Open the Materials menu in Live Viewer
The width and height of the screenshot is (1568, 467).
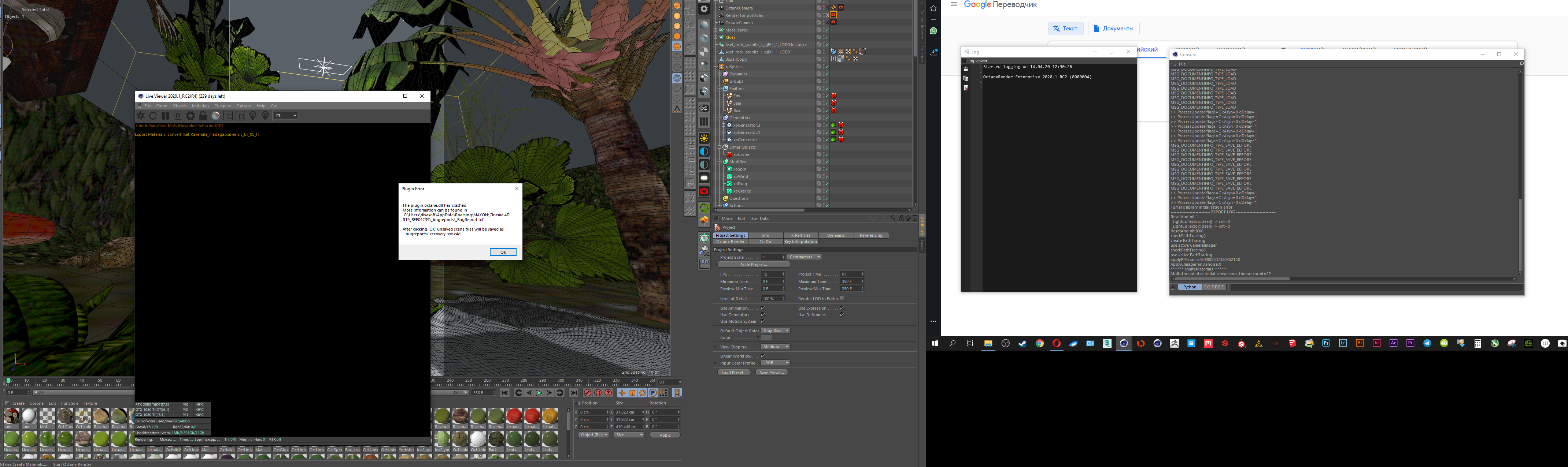tap(200, 106)
